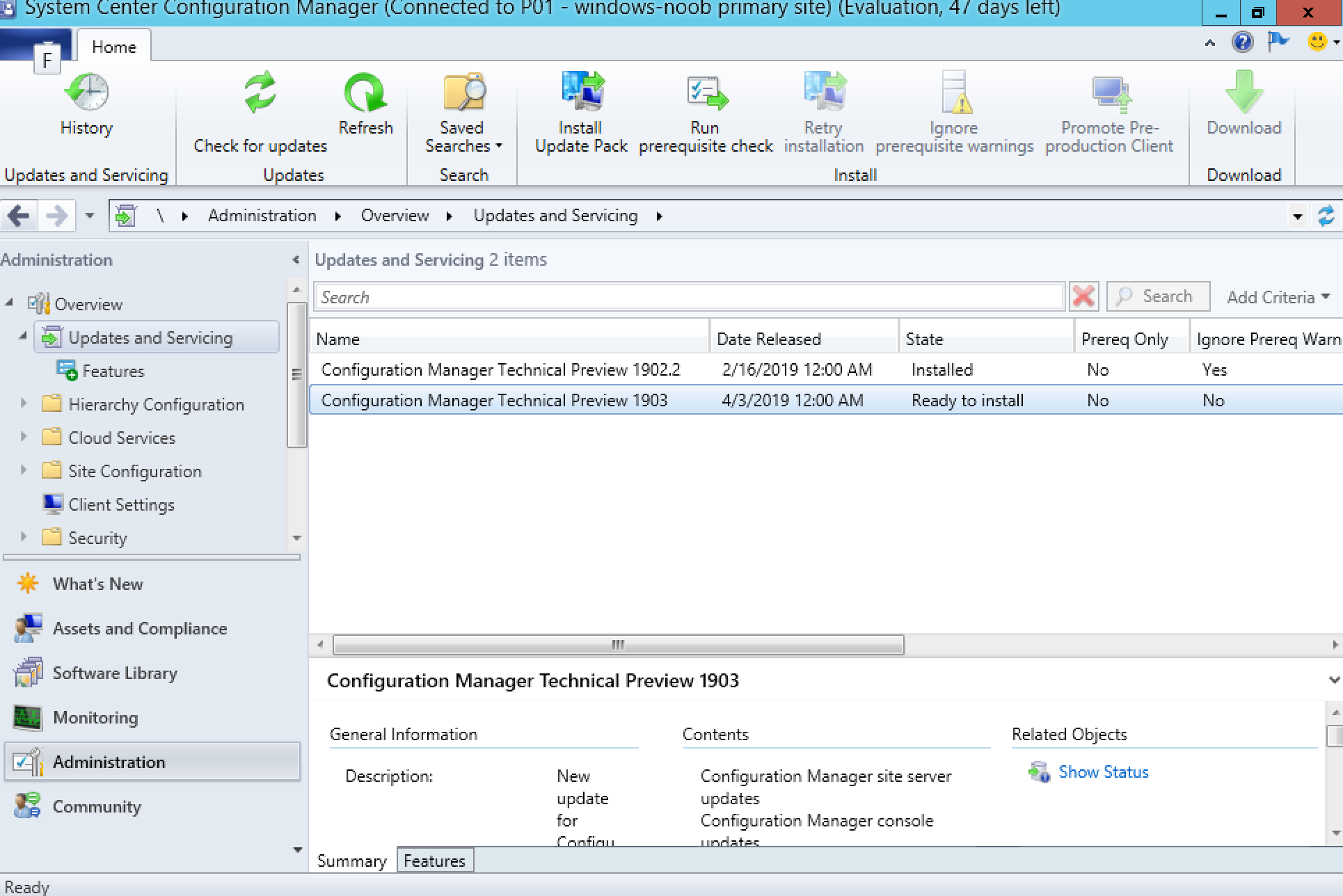
Task: Click in the Search input field
Action: pyautogui.click(x=690, y=297)
